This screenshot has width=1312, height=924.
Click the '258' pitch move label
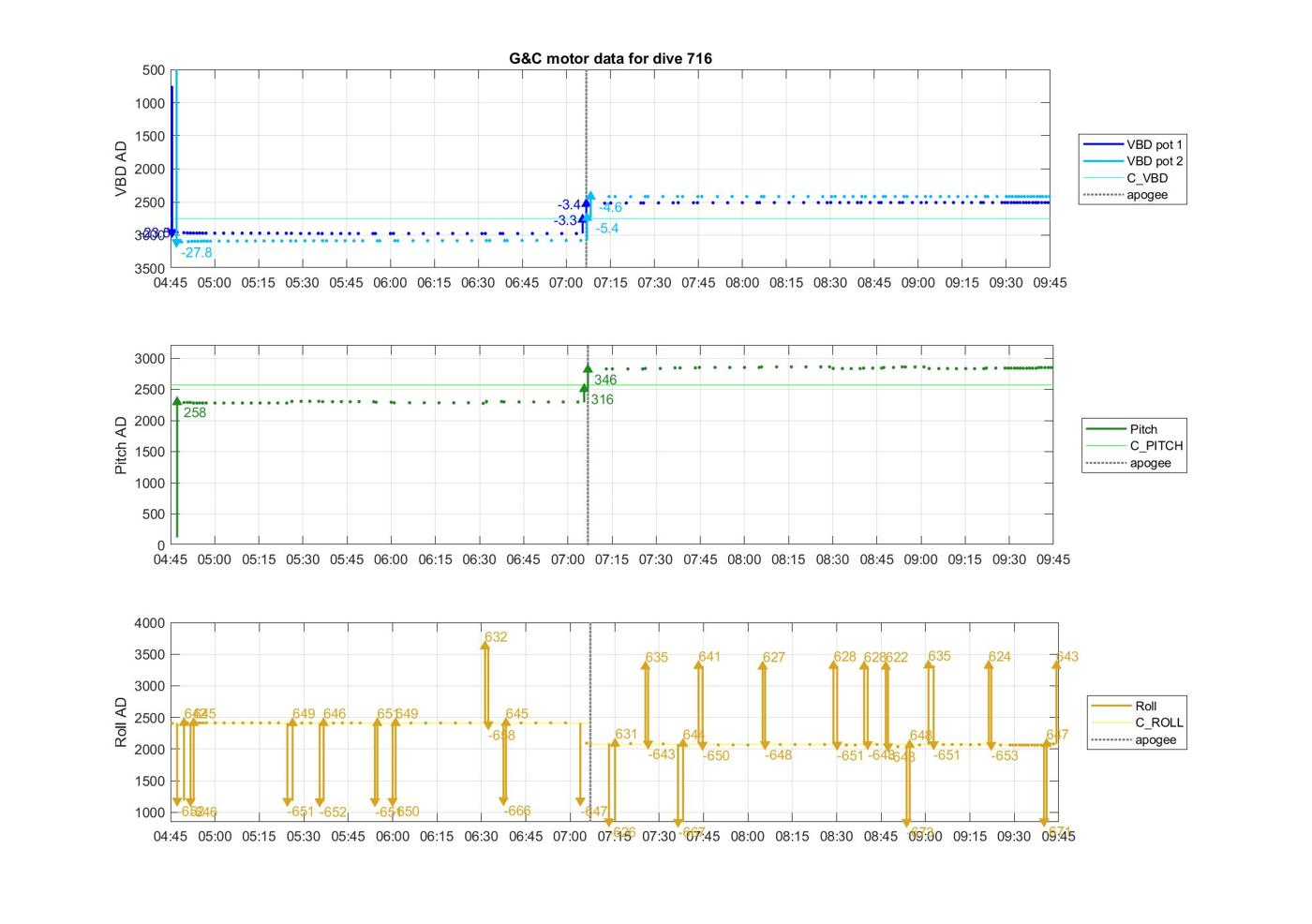(x=195, y=412)
